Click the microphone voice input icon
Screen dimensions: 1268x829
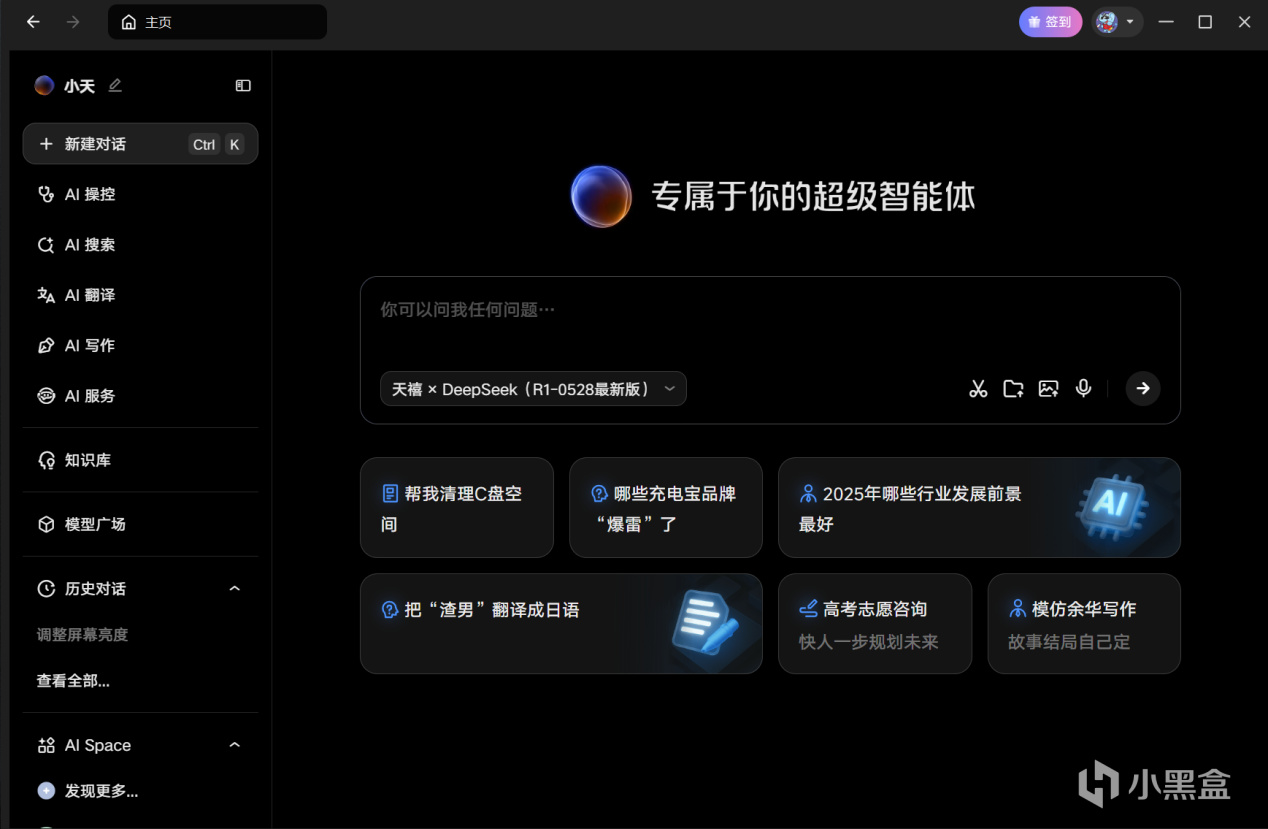1083,389
